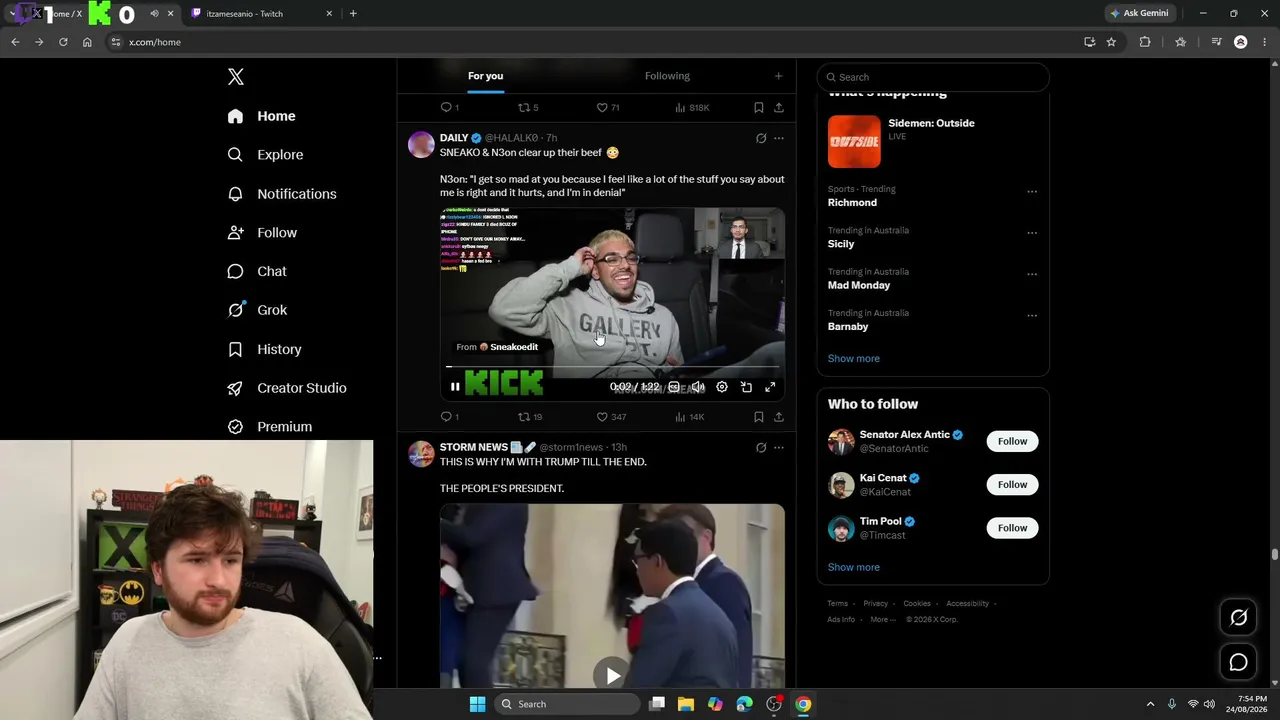Toggle captions on the DAILY video
This screenshot has height=720, width=1280.
pos(674,387)
